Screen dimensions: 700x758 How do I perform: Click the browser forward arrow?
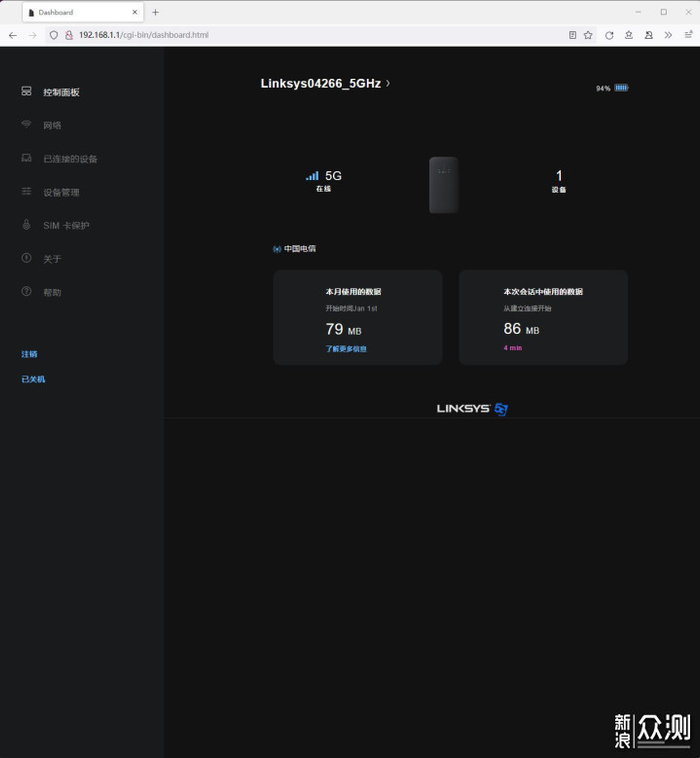pos(32,35)
